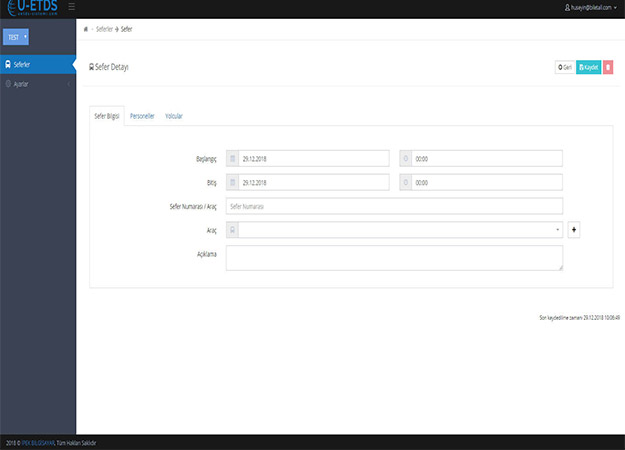This screenshot has height=450, width=625.
Task: Click the Açıklama text area
Action: coord(394,258)
